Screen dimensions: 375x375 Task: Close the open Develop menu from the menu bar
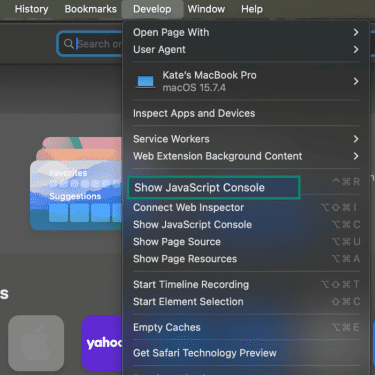coord(152,9)
